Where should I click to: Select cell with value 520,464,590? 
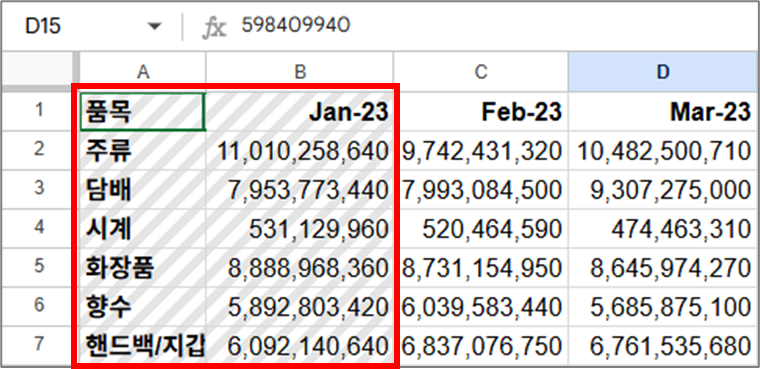[480, 228]
